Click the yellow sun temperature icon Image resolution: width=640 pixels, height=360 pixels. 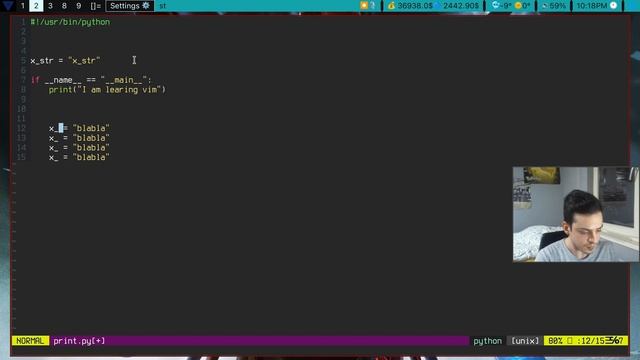(x=518, y=5)
